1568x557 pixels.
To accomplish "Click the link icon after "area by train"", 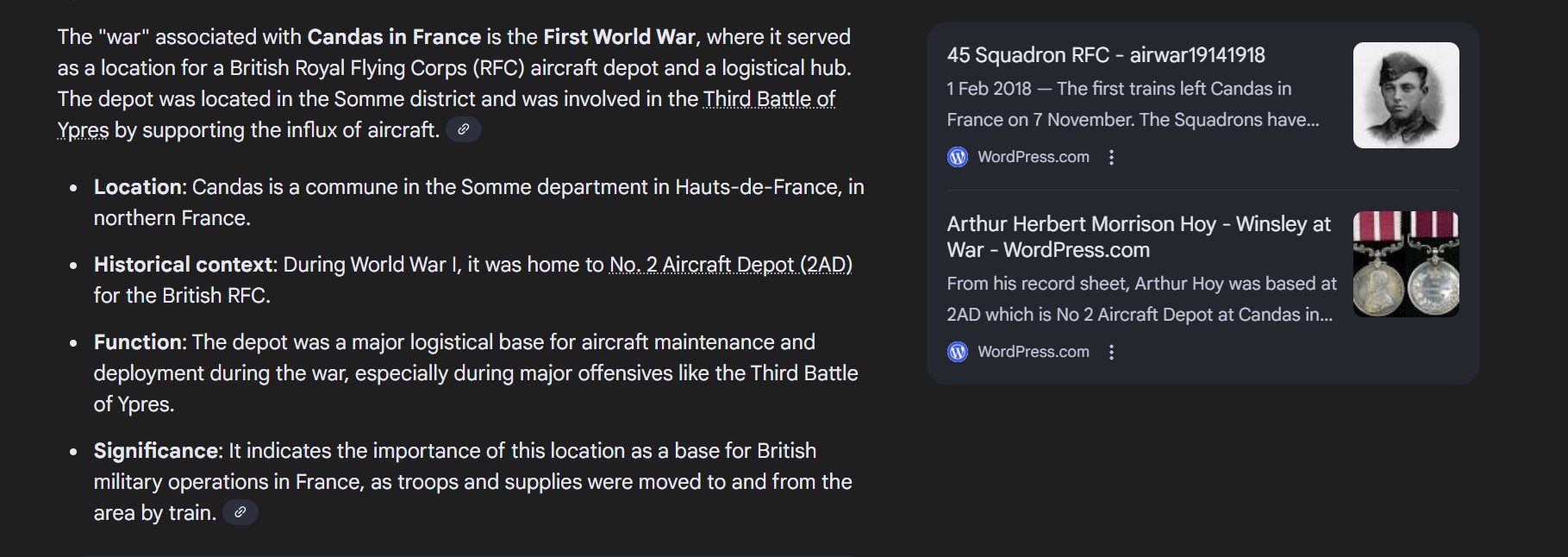I will 241,512.
